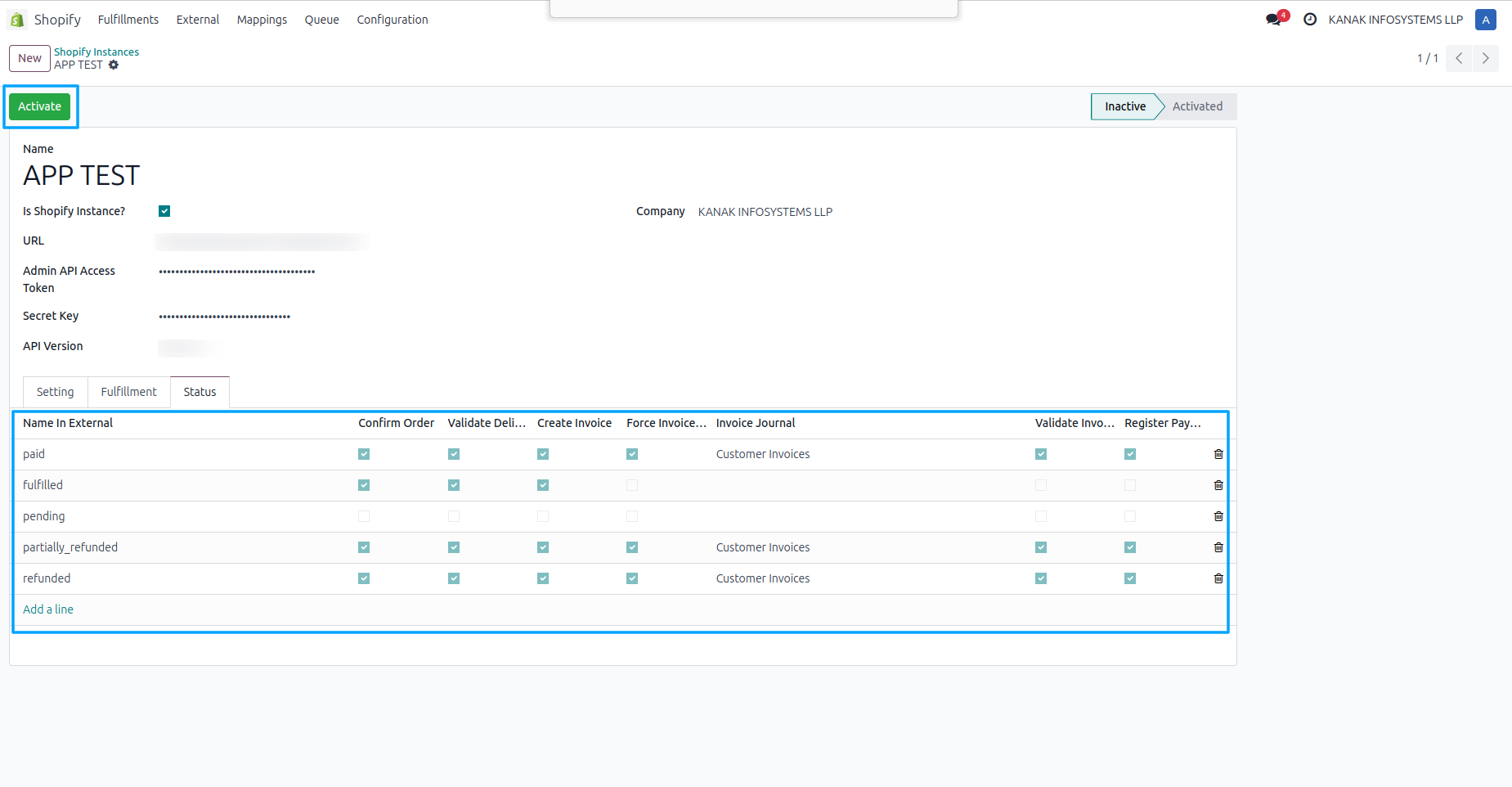Go to next record arrow
Viewport: 1512px width, 787px height.
pos(1486,58)
